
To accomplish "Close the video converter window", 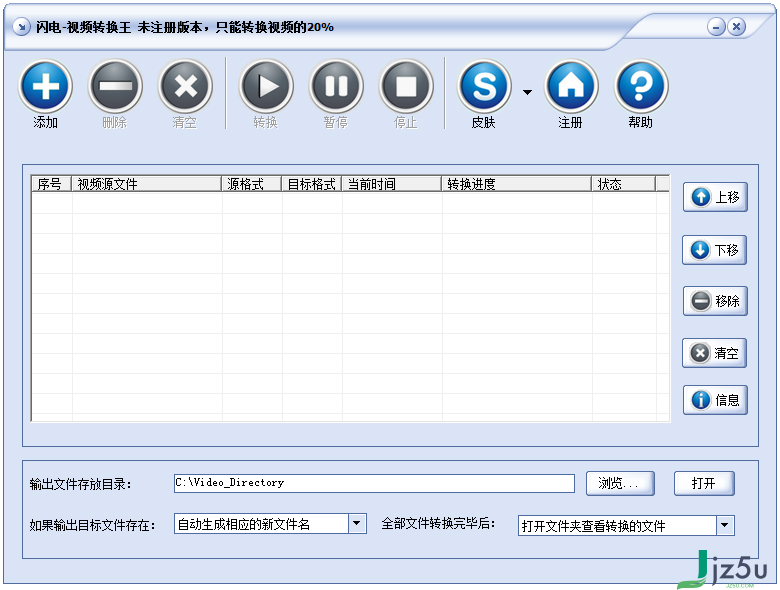I will (737, 26).
